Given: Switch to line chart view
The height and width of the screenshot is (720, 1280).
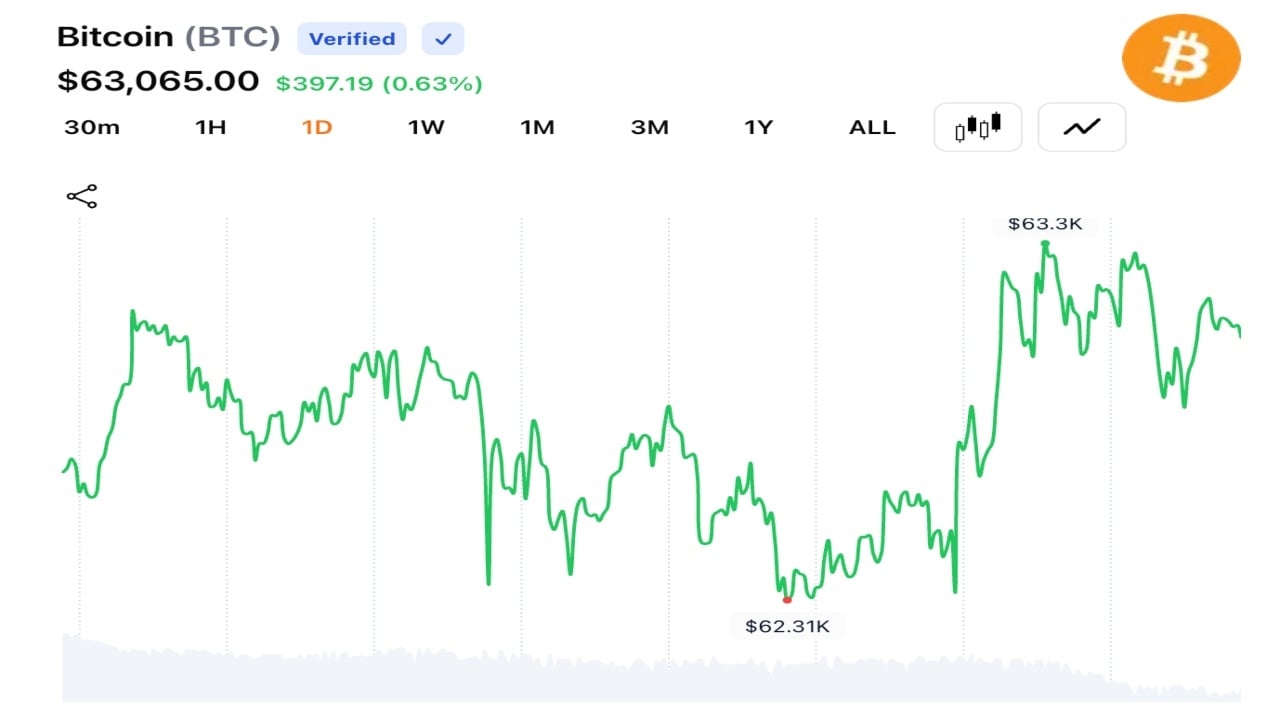Looking at the screenshot, I should point(1082,127).
